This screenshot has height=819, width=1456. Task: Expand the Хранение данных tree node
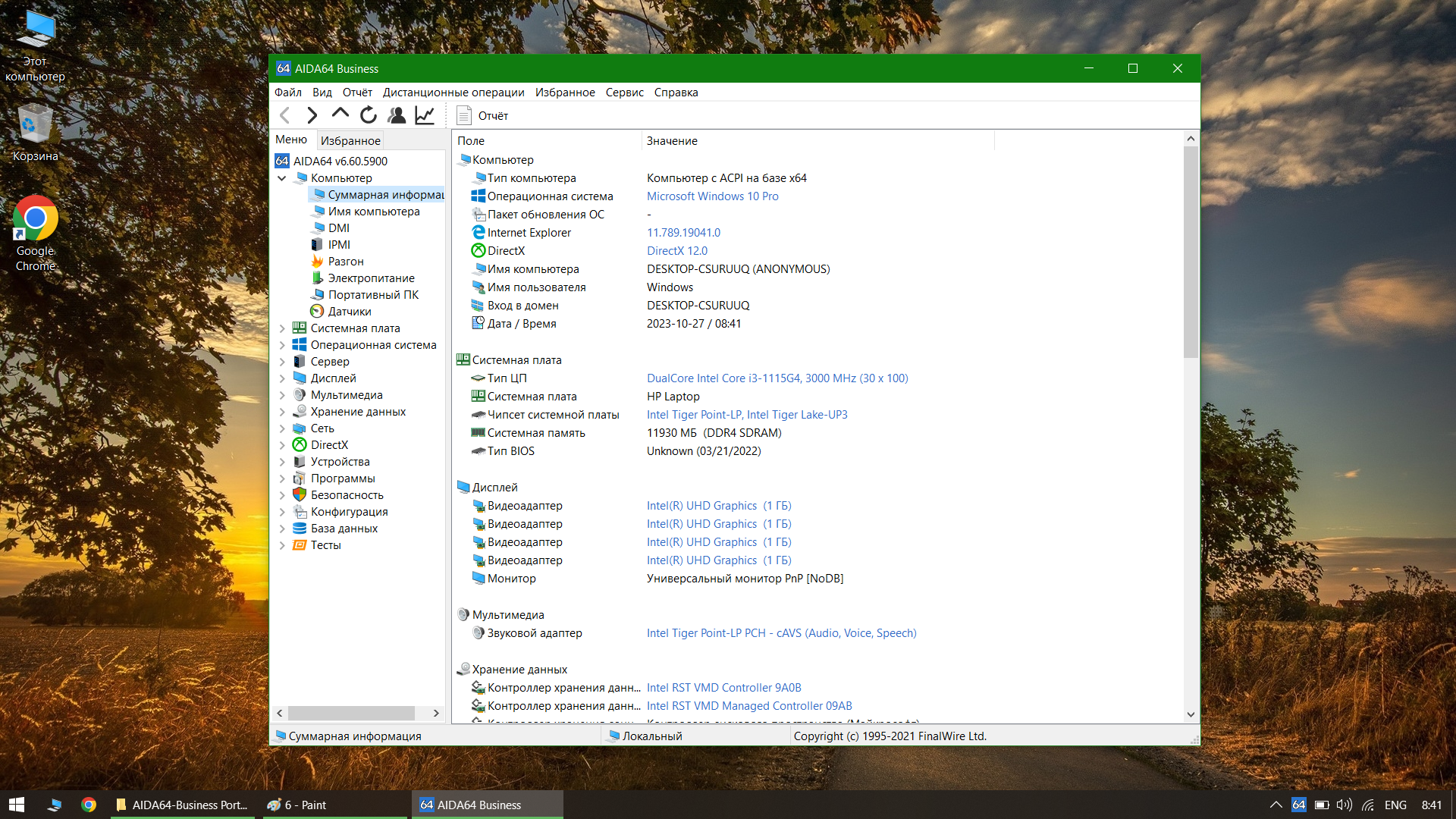tap(282, 412)
